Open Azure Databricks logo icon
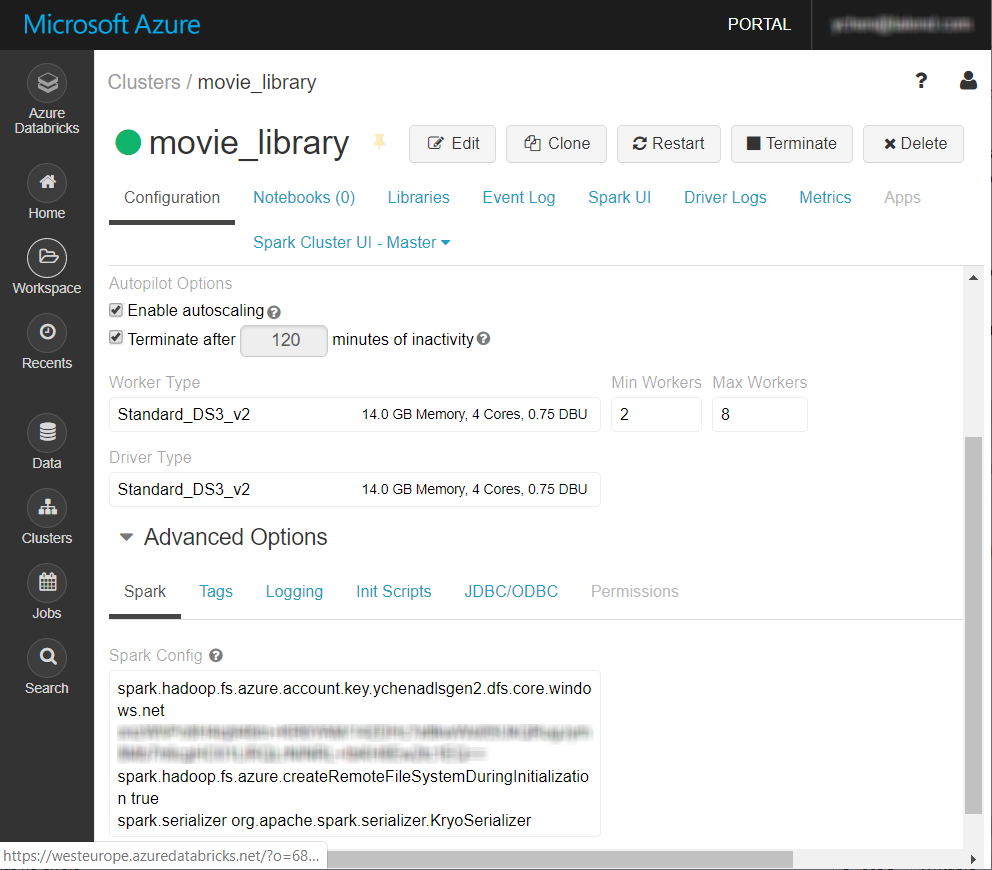Viewport: 992px width, 870px height. click(47, 83)
